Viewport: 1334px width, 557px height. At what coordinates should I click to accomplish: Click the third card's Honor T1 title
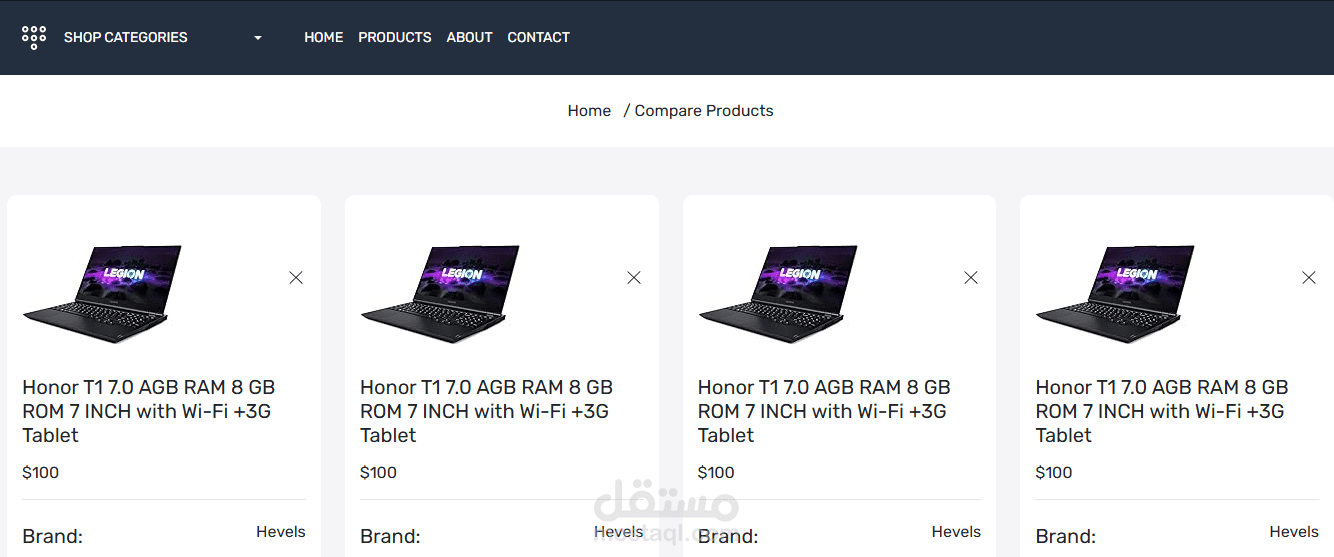coord(824,411)
